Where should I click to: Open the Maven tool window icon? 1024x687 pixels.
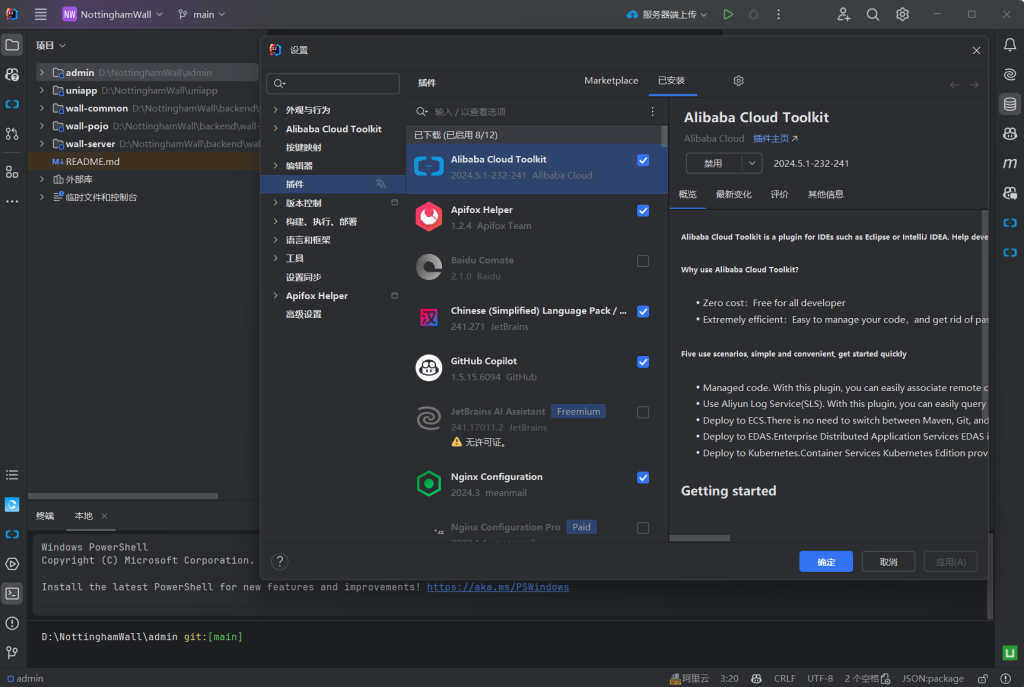pos(1010,163)
